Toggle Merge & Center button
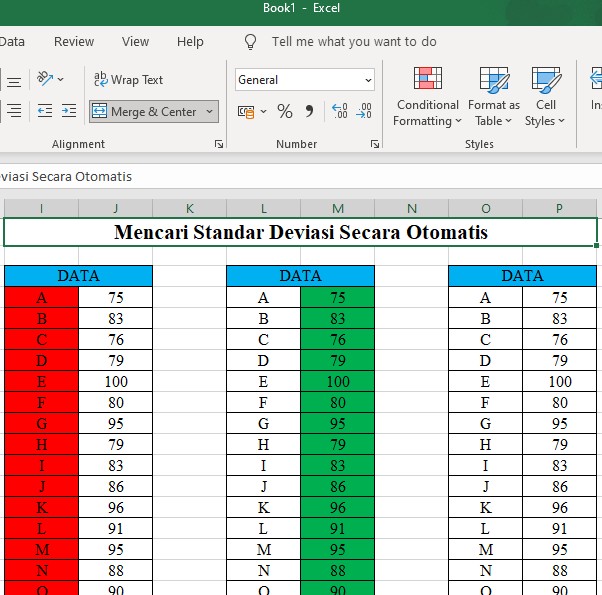Viewport: 602px width, 595px height. (x=145, y=112)
